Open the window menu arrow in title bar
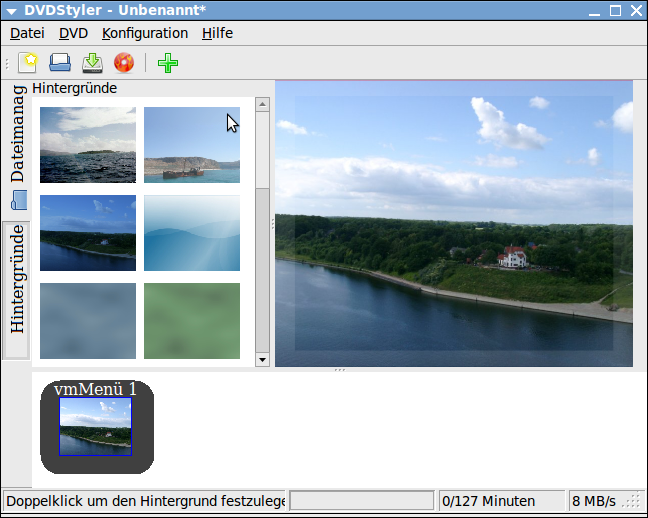This screenshot has width=648, height=518. coord(11,11)
